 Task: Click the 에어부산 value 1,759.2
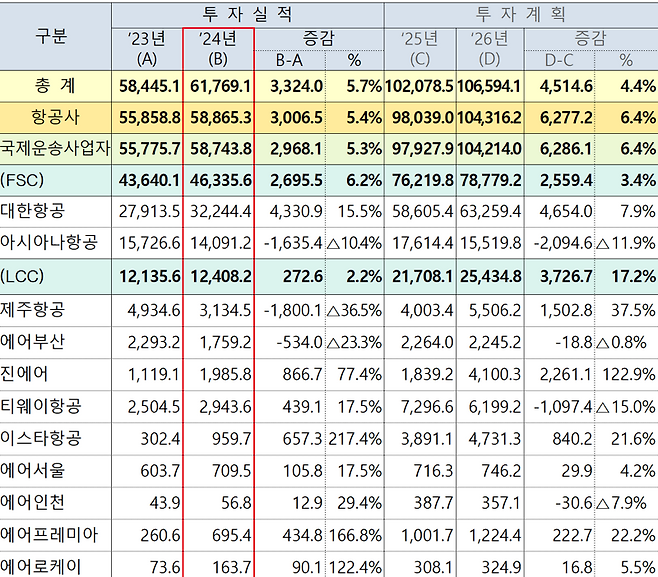[x=225, y=342]
